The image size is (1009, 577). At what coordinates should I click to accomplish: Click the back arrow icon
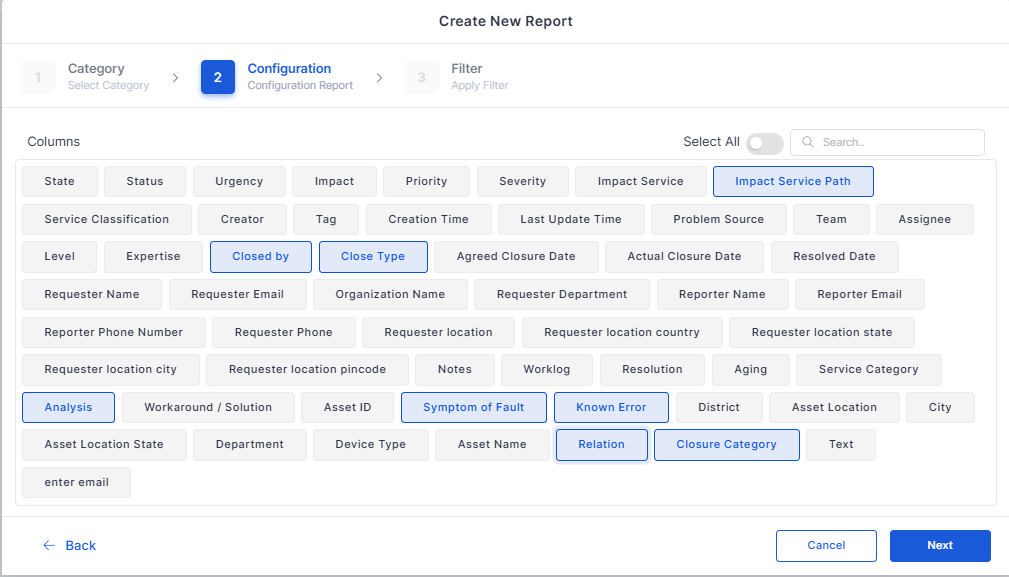(49, 545)
